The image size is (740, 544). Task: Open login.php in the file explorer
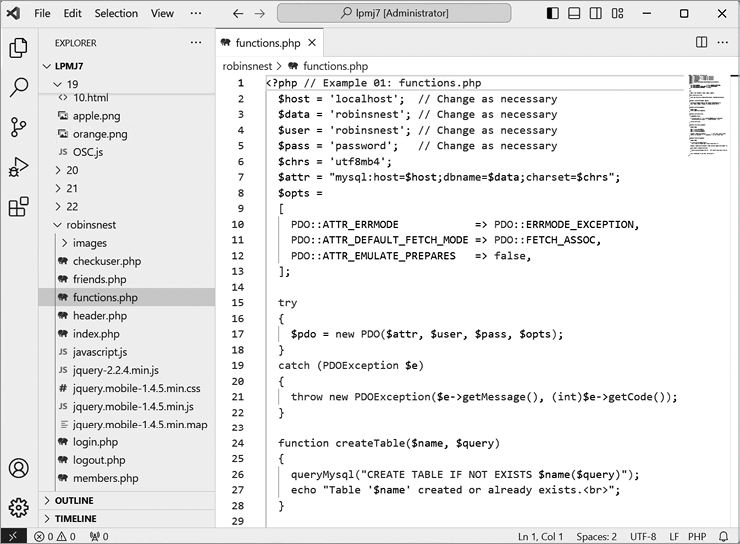click(95, 442)
